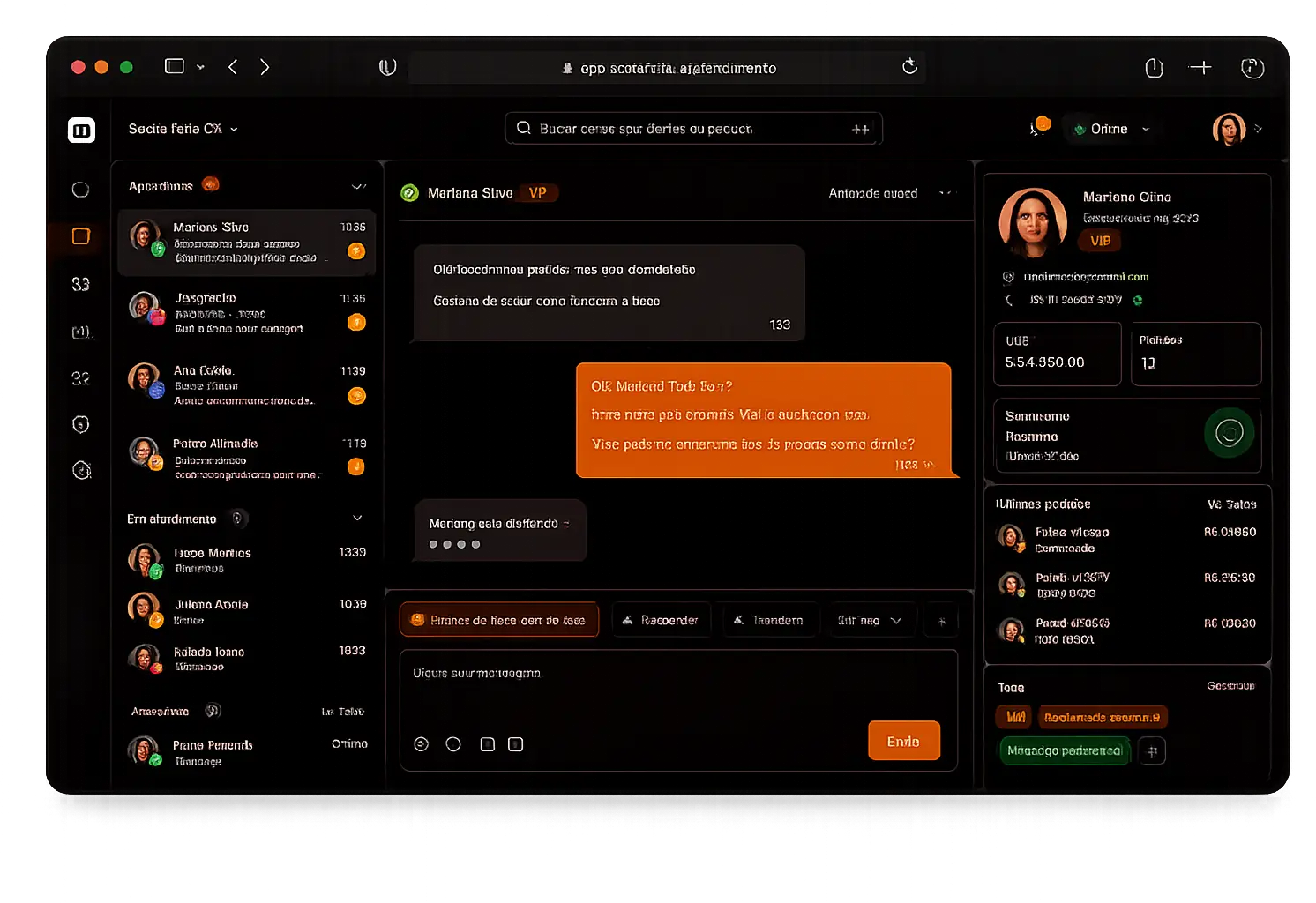
Task: Open the sidebar item labeled 33
Action: coord(81,284)
